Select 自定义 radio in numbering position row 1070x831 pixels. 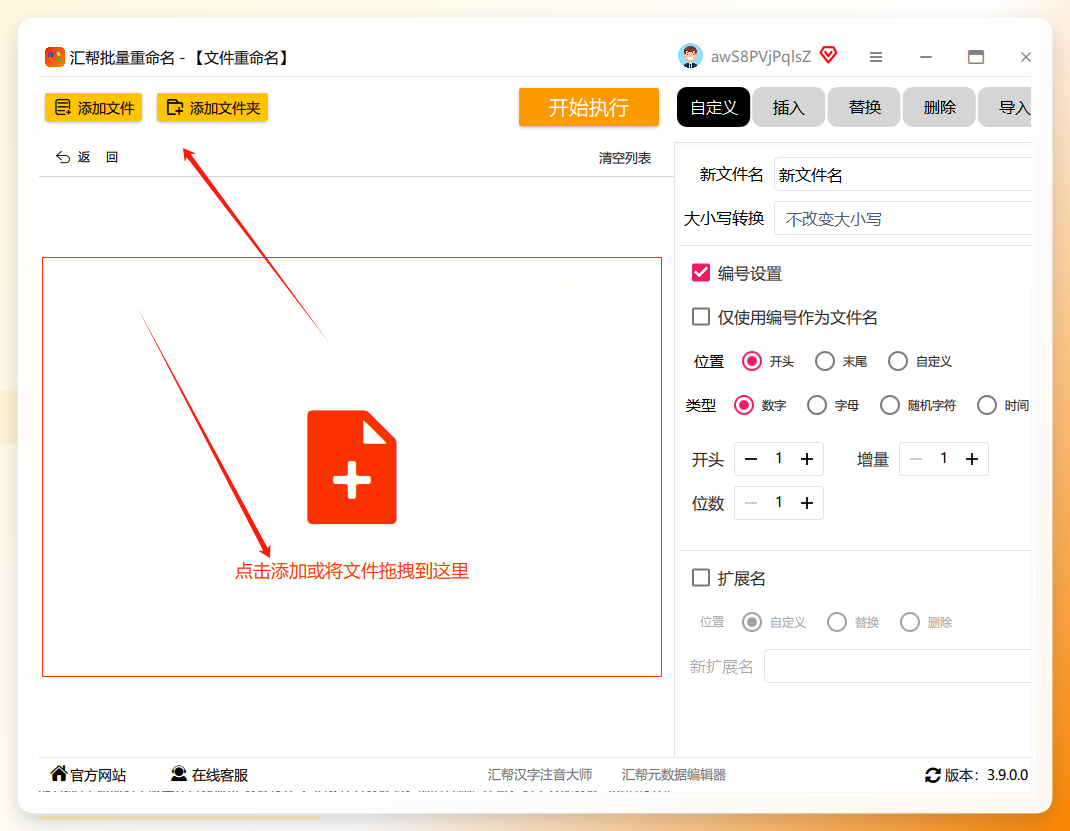coord(898,361)
